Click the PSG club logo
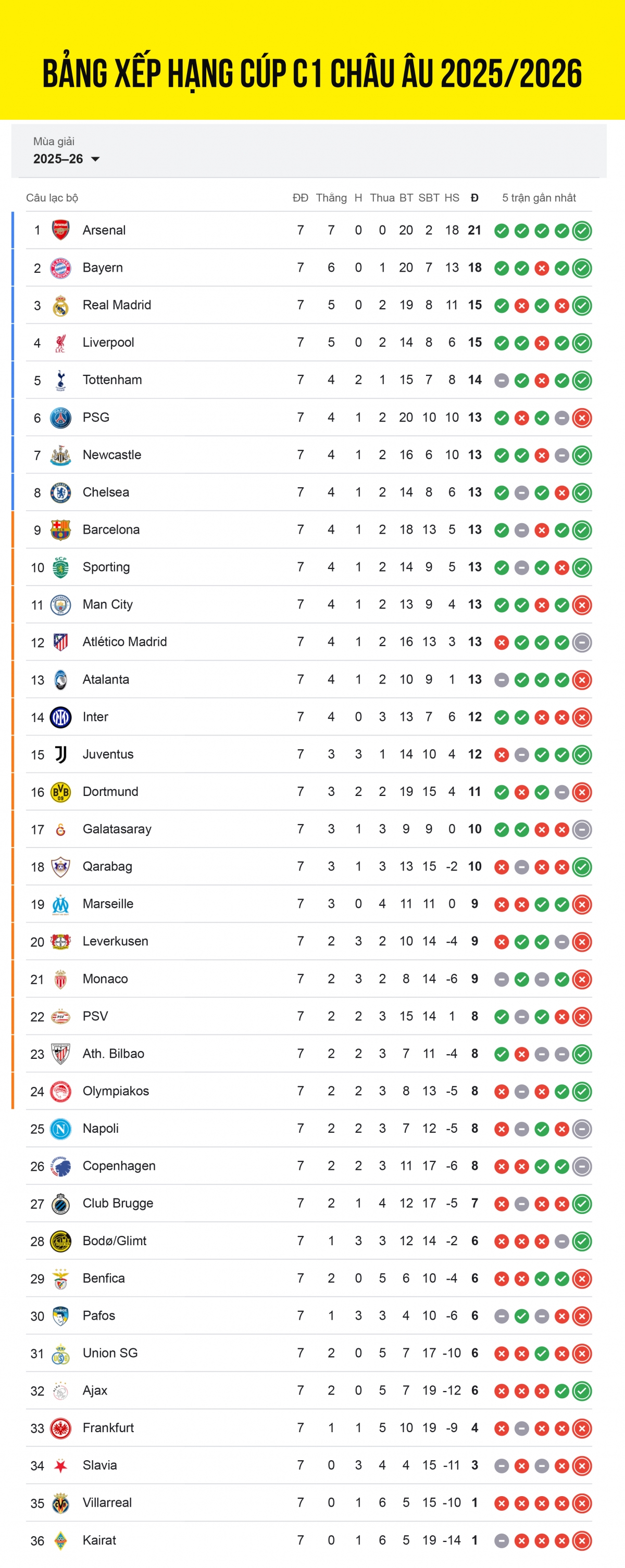The height and width of the screenshot is (1568, 625). pos(60,418)
